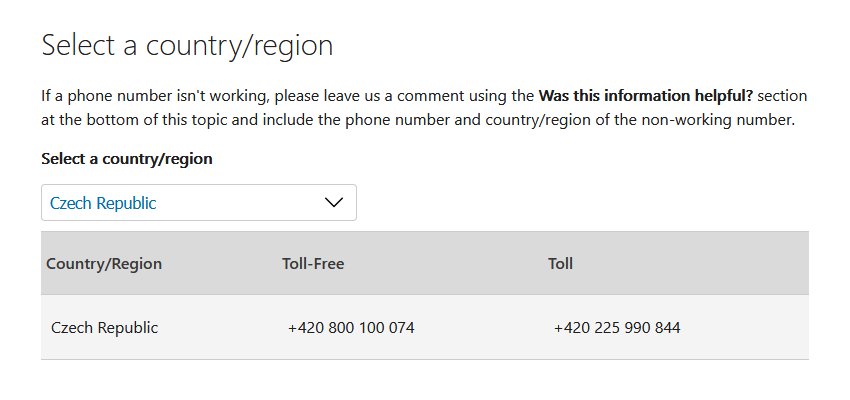Click the dropdown chevron arrow icon

(x=335, y=203)
